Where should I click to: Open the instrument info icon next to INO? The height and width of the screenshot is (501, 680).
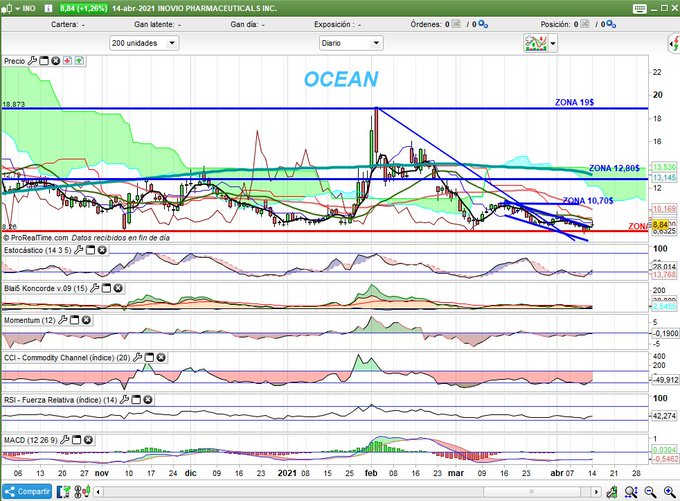tap(48, 8)
